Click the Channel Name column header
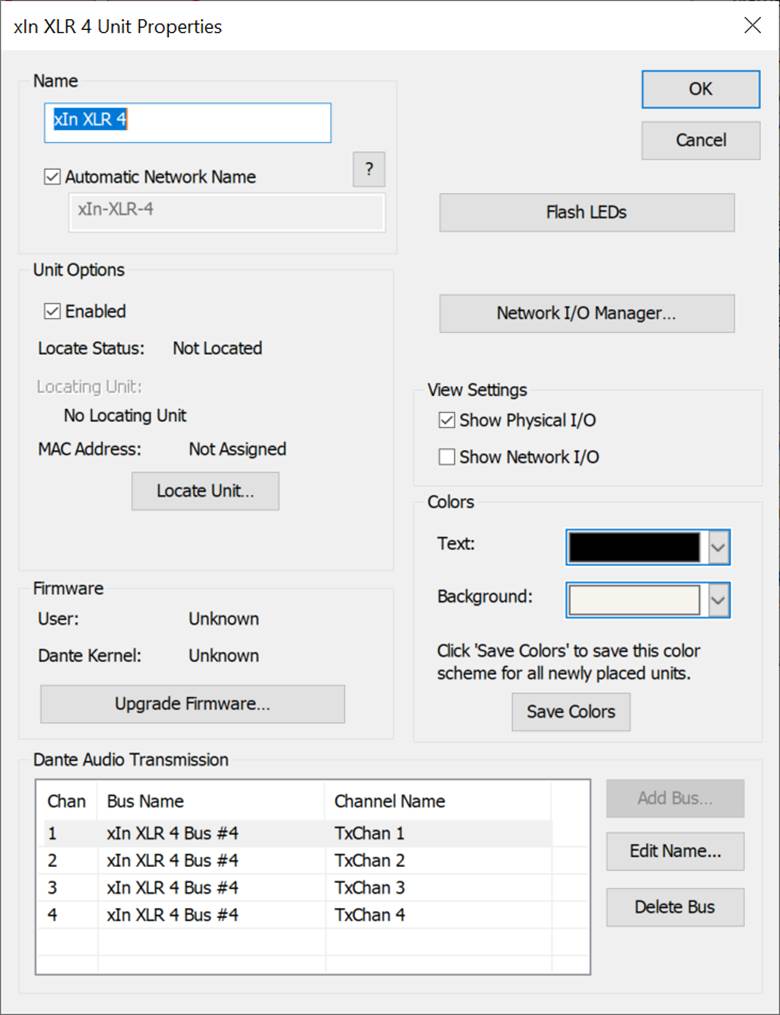 click(x=438, y=801)
